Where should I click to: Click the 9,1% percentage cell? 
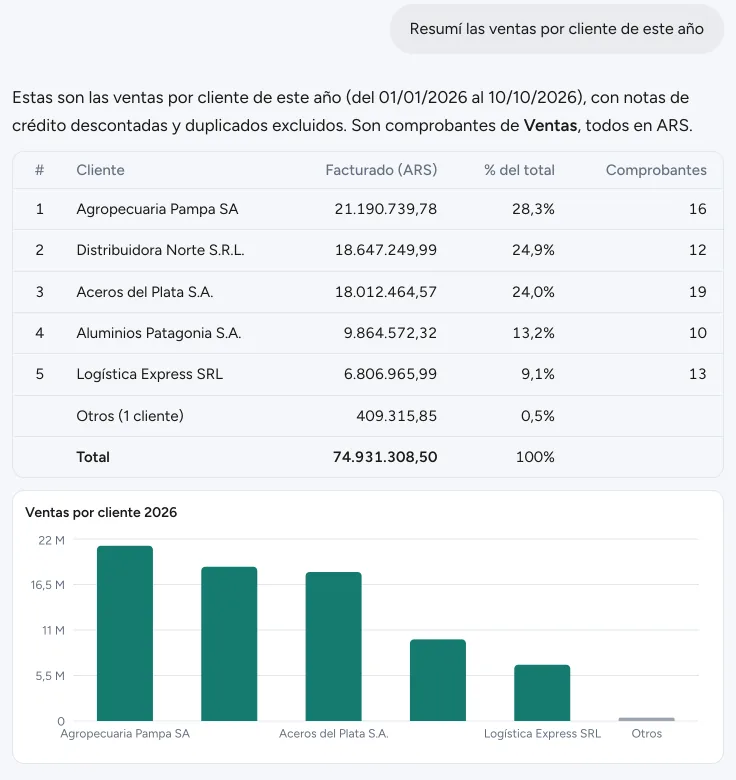click(x=538, y=374)
